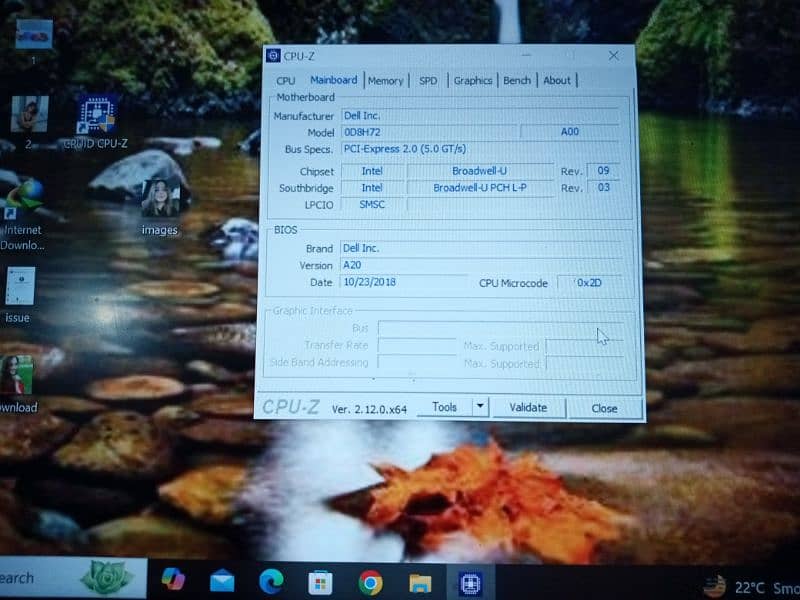This screenshot has height=600, width=800.
Task: Open the 'images' desktop file
Action: click(x=160, y=200)
